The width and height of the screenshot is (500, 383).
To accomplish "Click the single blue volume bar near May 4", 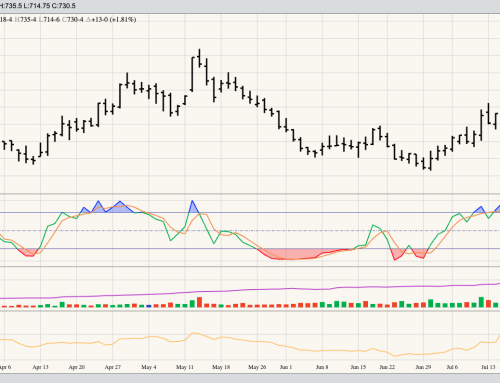I will pos(149,306).
